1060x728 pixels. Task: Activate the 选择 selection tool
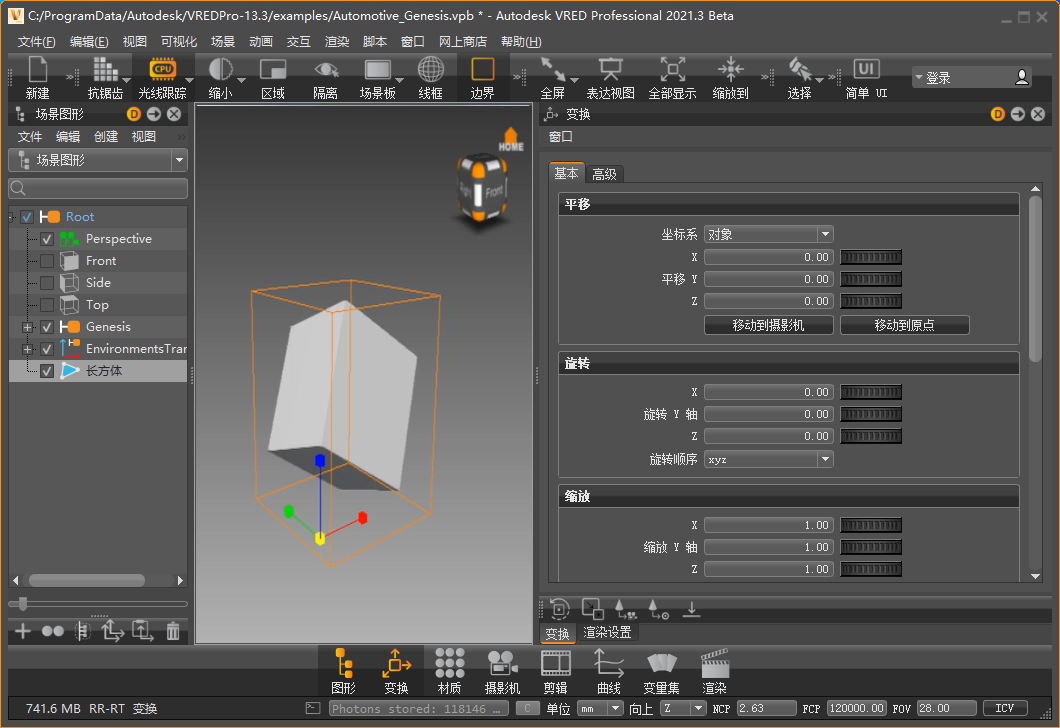tap(800, 78)
